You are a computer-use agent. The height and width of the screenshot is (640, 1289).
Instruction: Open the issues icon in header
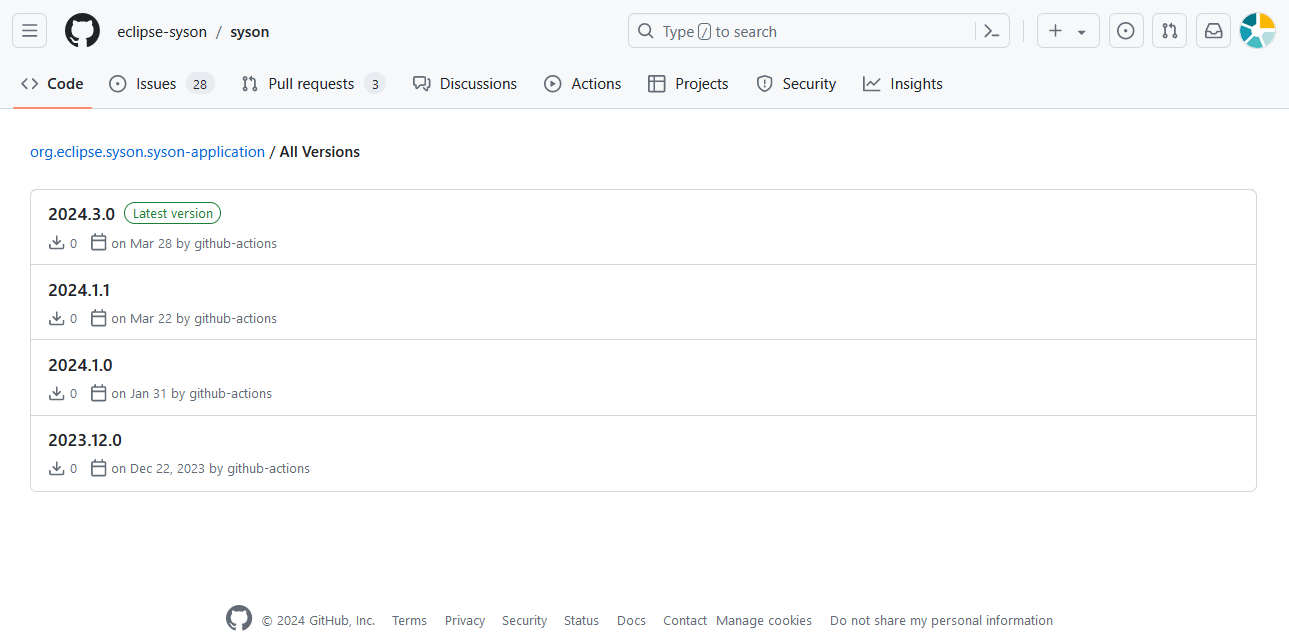click(x=1125, y=31)
